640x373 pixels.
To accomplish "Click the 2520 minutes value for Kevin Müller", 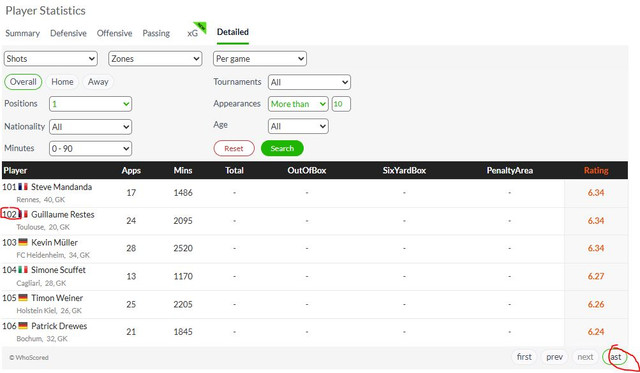I will [x=183, y=249].
